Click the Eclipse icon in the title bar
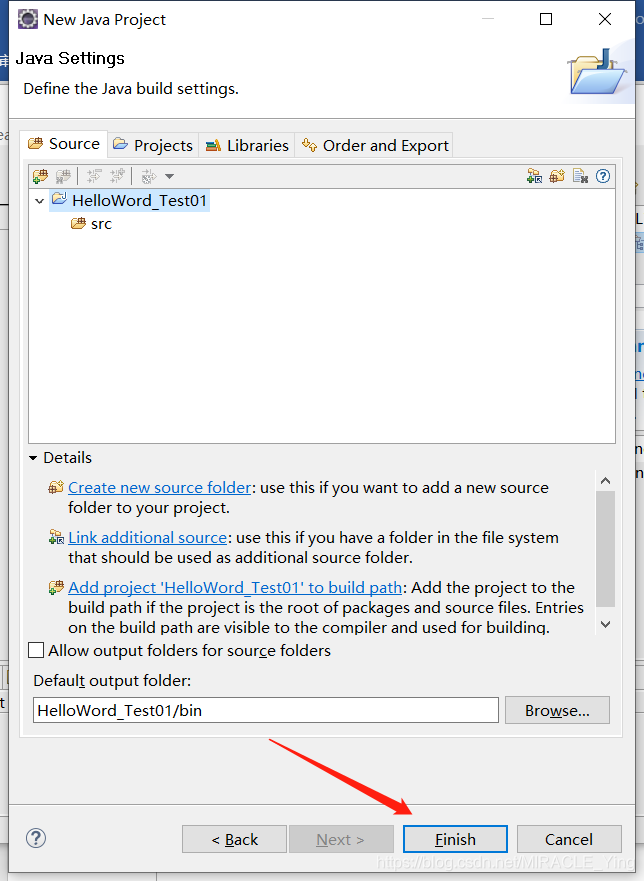Viewport: 644px width, 881px height. [x=28, y=19]
